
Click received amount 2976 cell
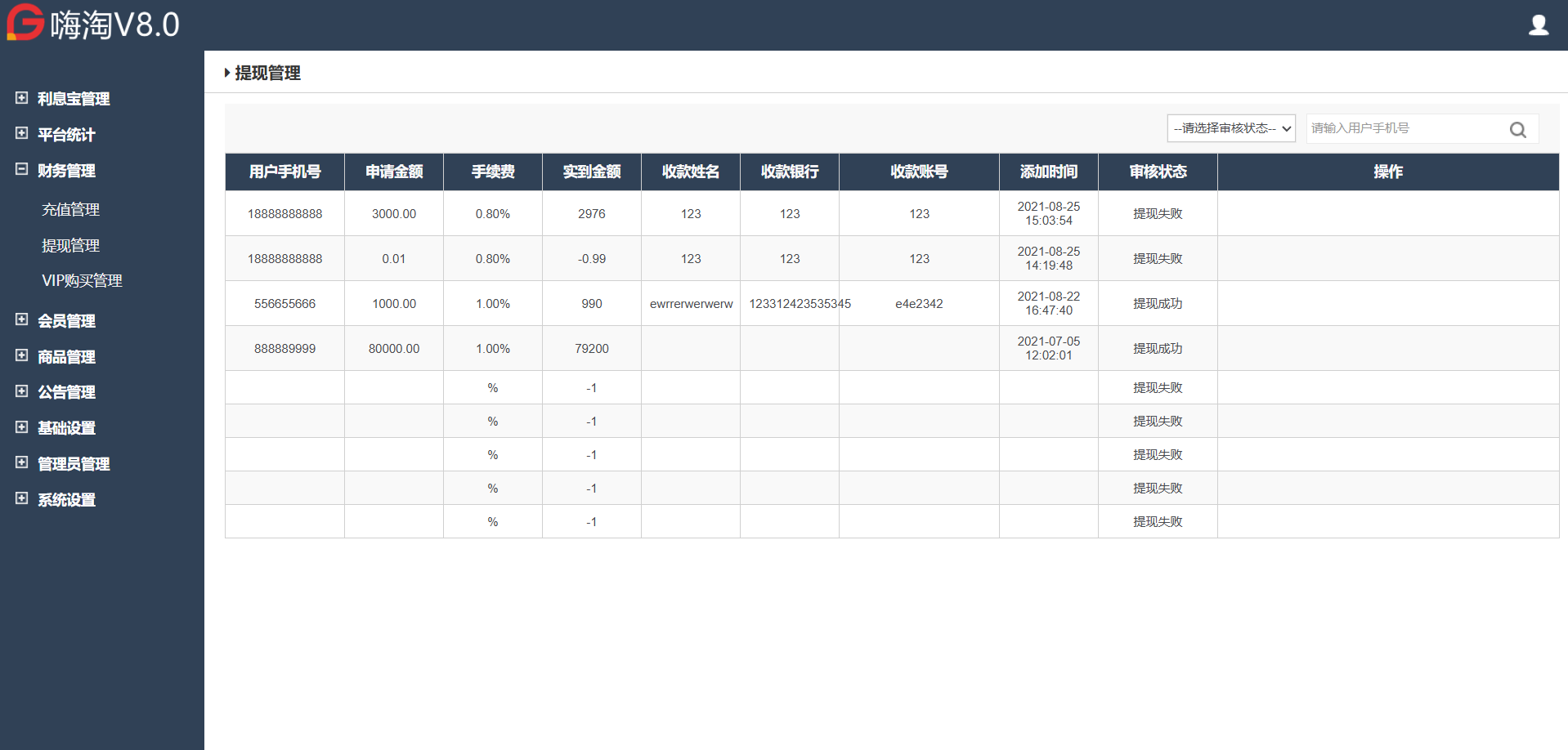pos(592,214)
